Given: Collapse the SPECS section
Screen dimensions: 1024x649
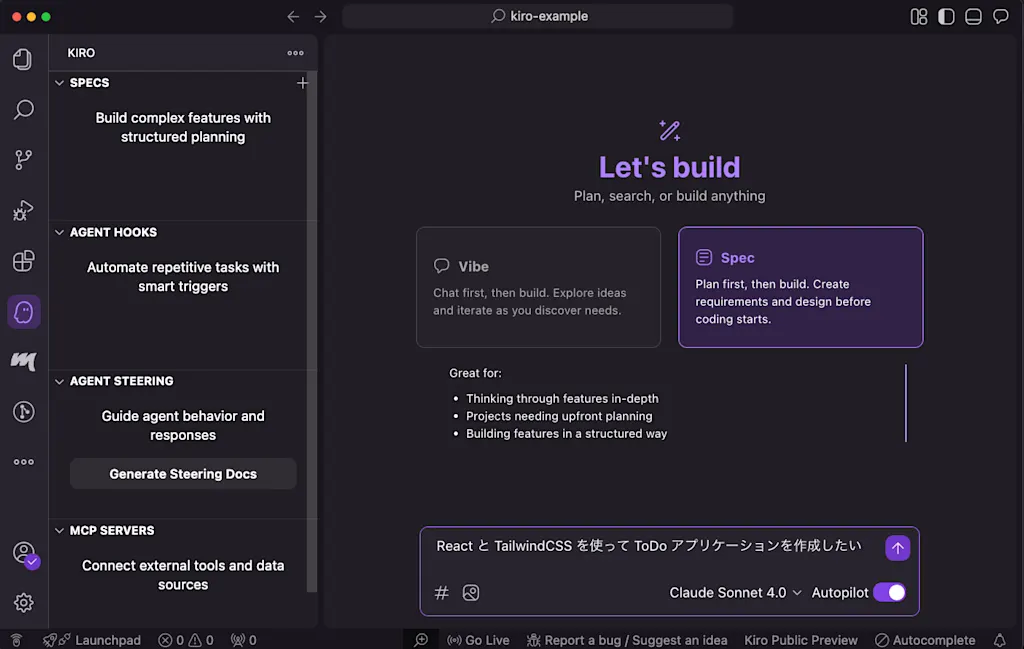Looking at the screenshot, I should (x=59, y=83).
